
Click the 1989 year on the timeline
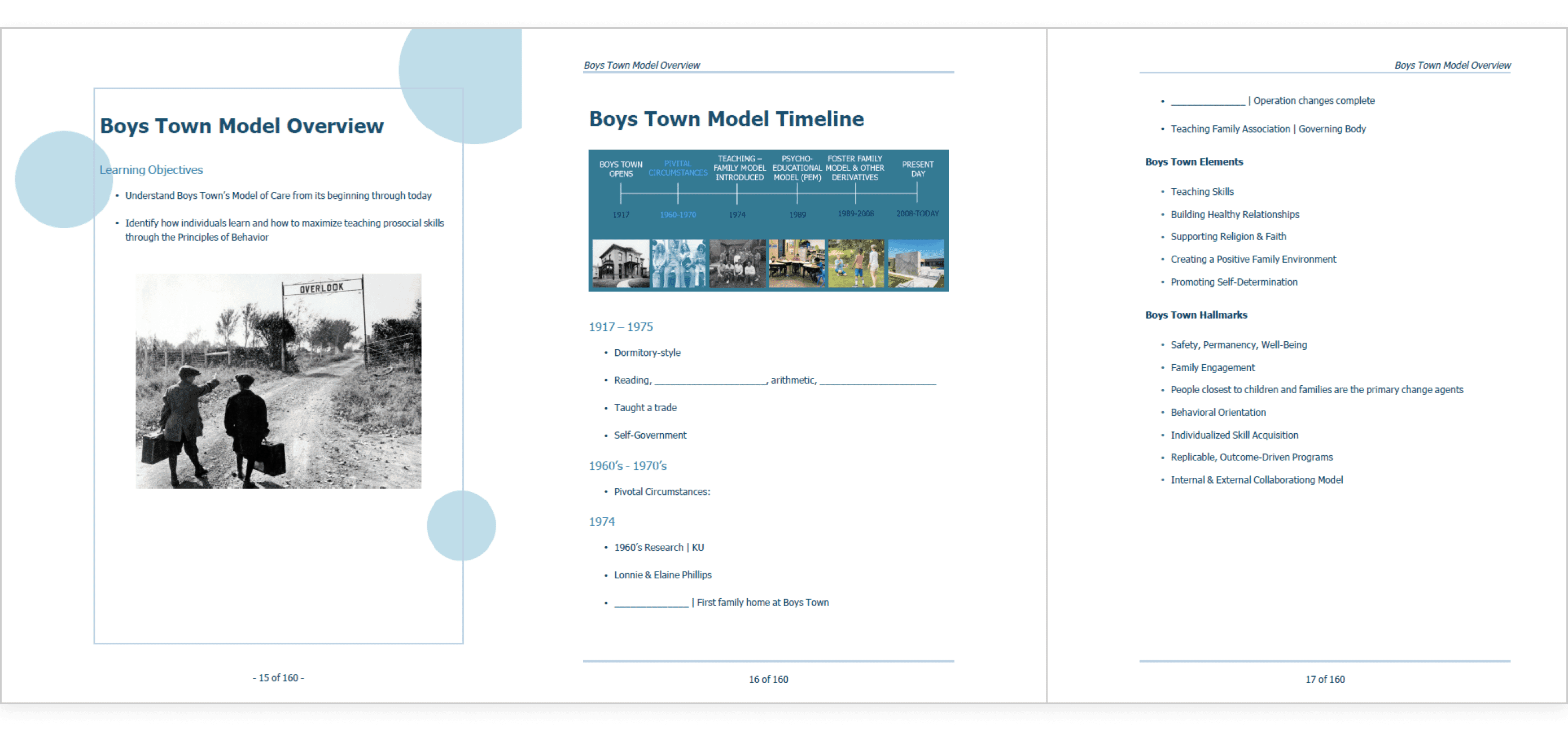click(x=798, y=215)
